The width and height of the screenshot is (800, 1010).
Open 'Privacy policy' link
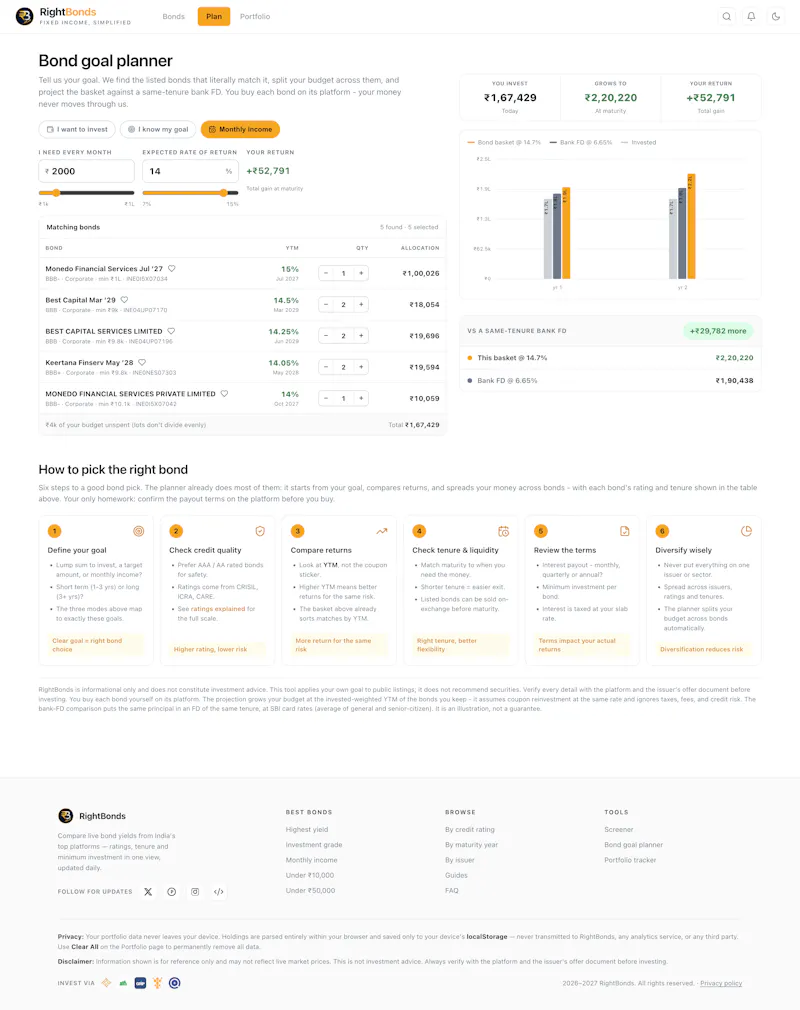pyautogui.click(x=721, y=984)
